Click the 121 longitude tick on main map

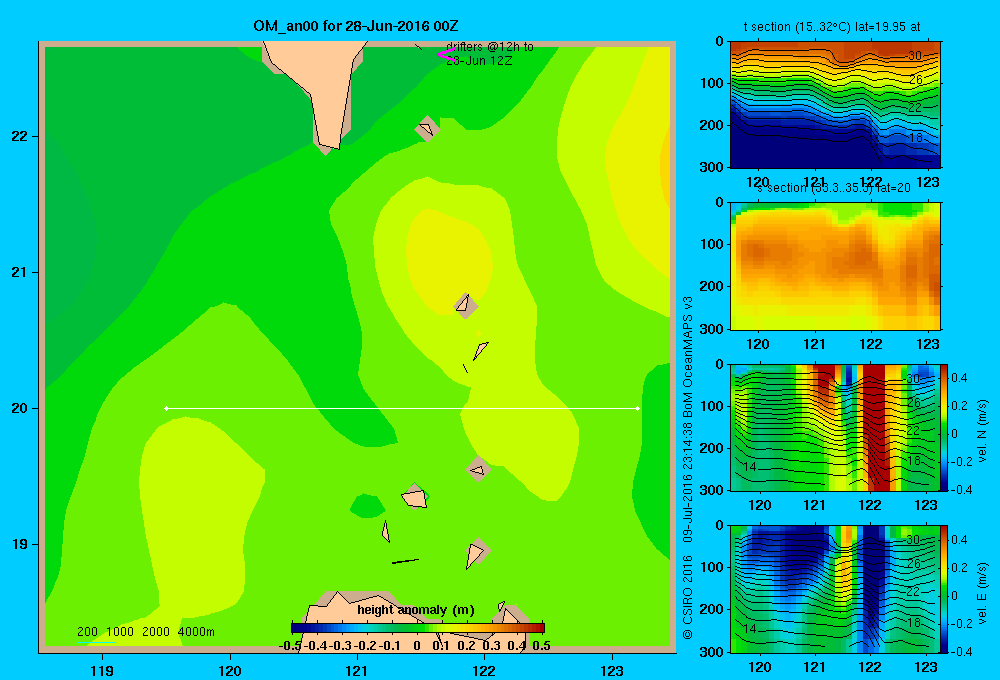click(x=357, y=671)
